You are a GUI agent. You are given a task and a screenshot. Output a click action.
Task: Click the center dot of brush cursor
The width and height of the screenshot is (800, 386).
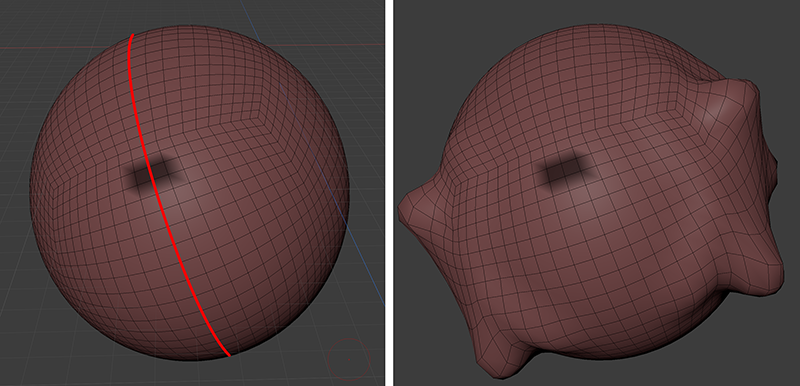[x=349, y=359]
